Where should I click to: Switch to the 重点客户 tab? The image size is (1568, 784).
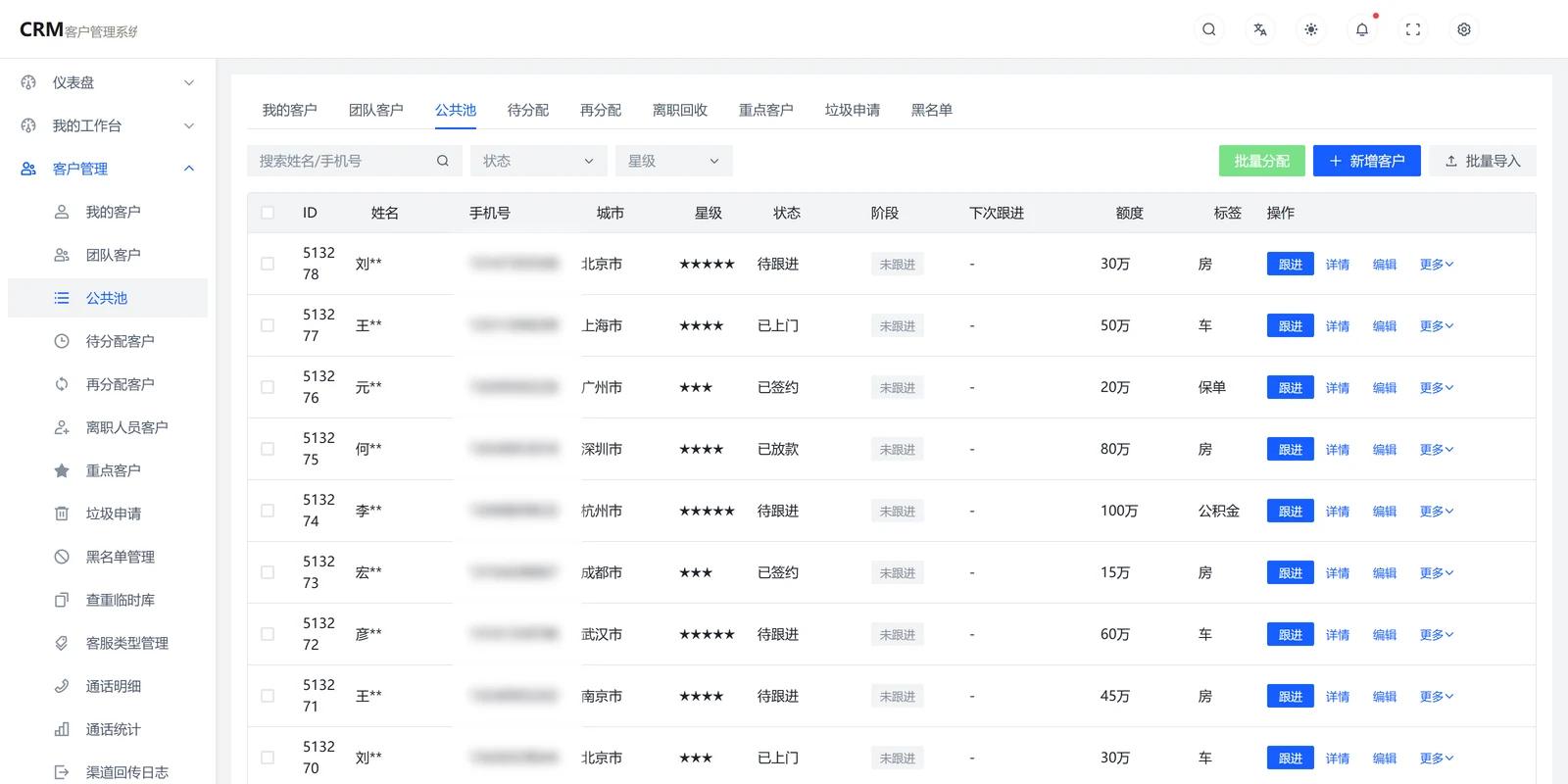pyautogui.click(x=766, y=110)
